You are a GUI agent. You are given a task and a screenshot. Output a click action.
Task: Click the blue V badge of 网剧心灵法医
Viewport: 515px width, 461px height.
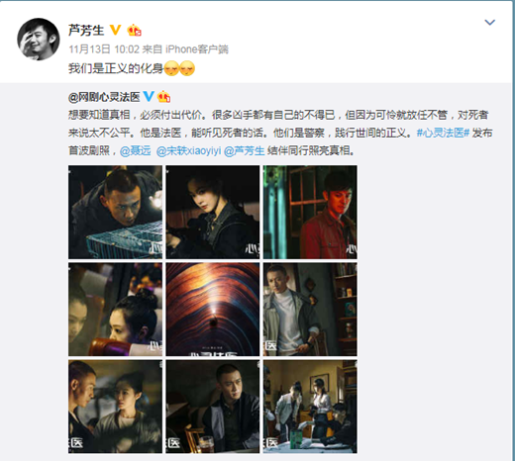click(148, 97)
